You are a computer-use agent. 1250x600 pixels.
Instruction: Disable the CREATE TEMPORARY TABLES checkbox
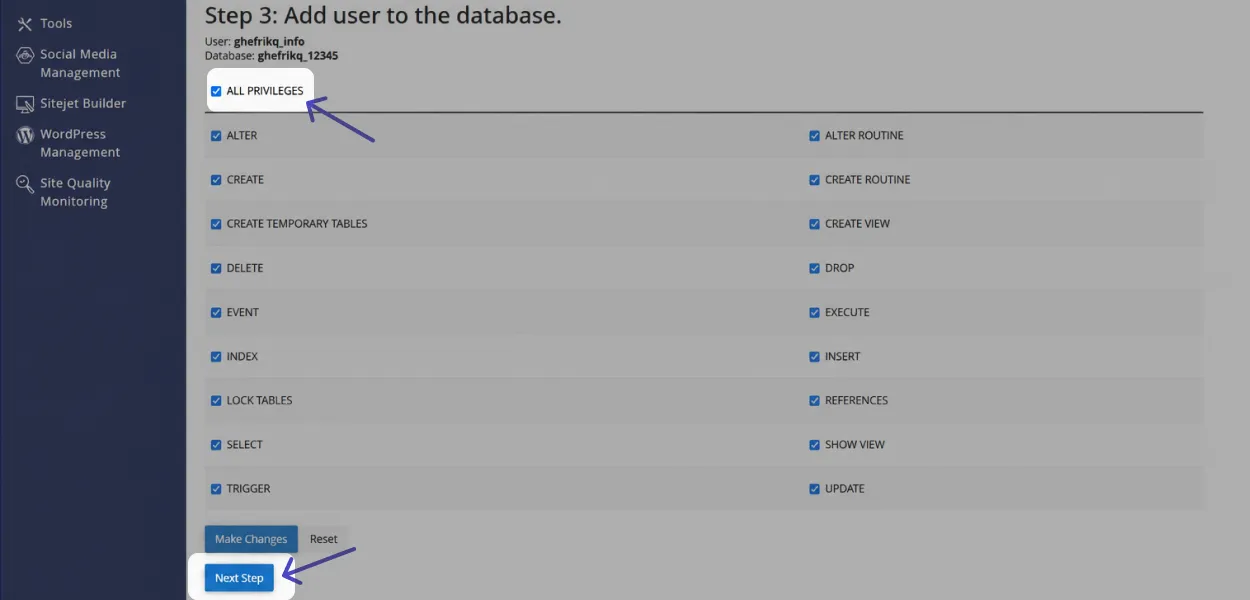(x=216, y=224)
